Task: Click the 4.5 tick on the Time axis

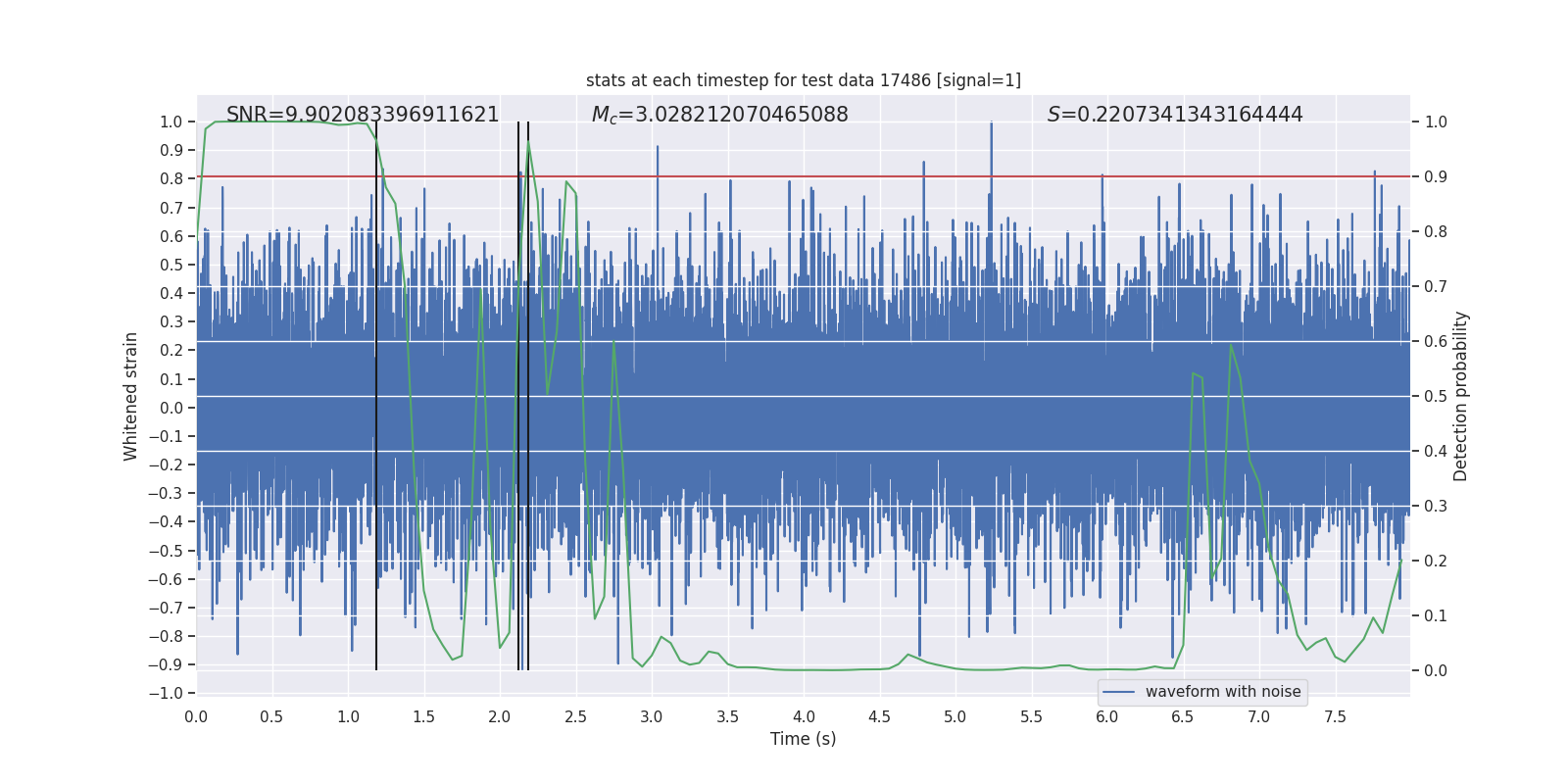Action: pos(879,716)
